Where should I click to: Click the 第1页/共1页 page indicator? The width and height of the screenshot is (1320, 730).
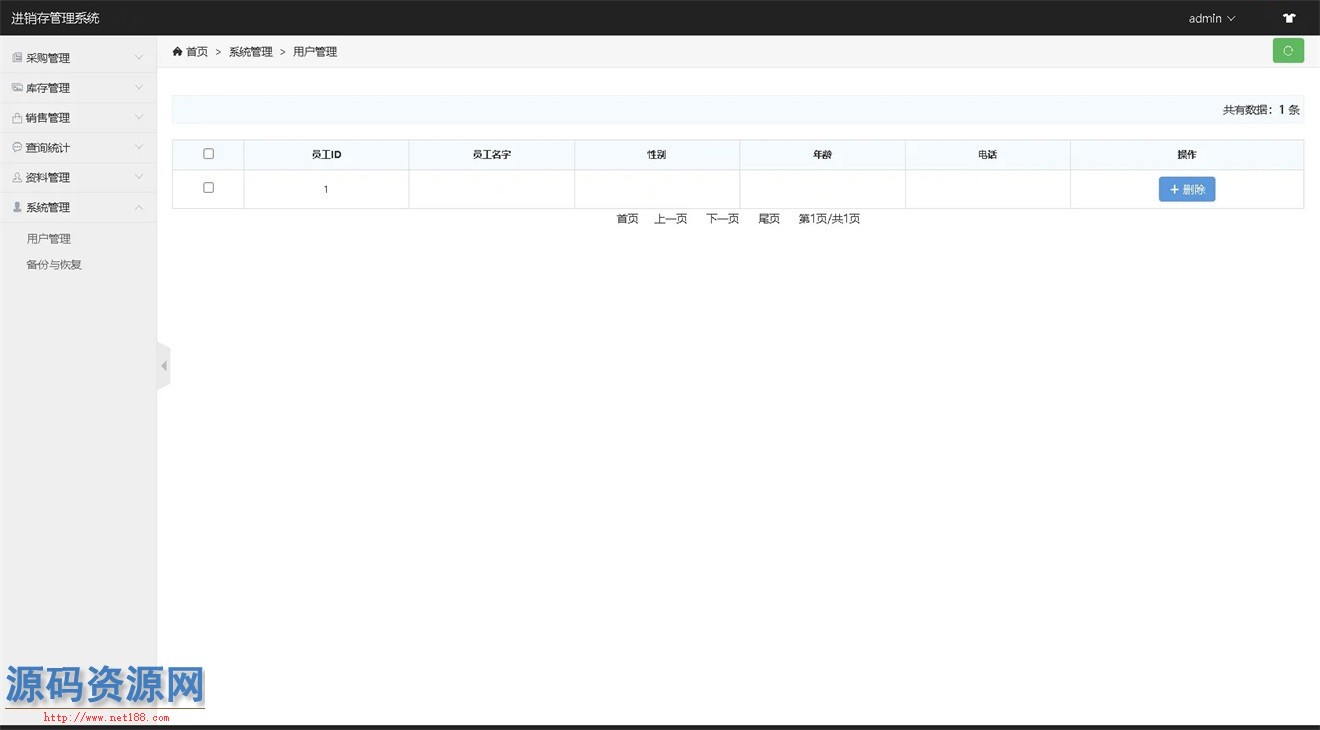829,219
